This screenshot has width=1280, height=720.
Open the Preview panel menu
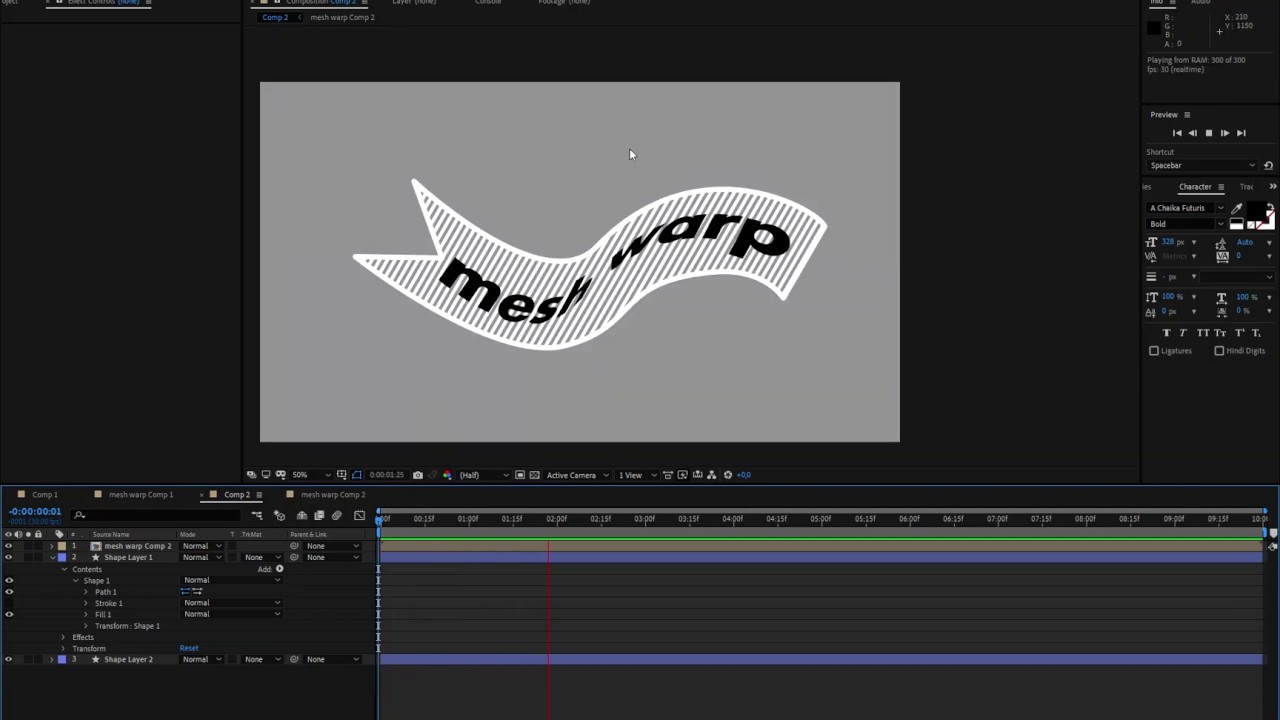[1187, 115]
